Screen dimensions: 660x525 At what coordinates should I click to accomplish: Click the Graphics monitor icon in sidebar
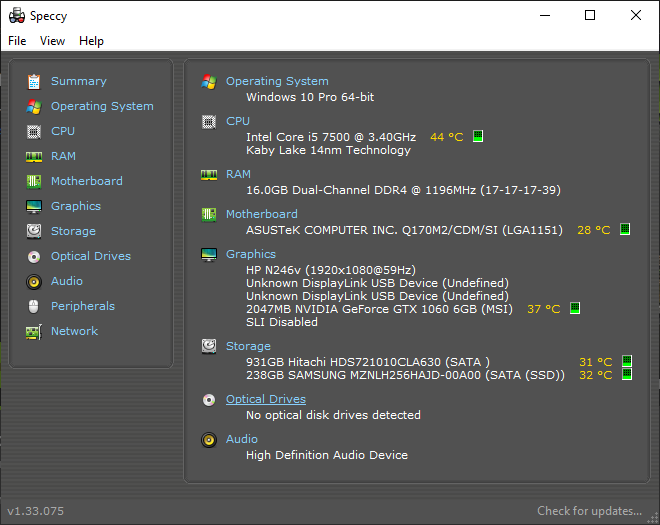click(34, 207)
